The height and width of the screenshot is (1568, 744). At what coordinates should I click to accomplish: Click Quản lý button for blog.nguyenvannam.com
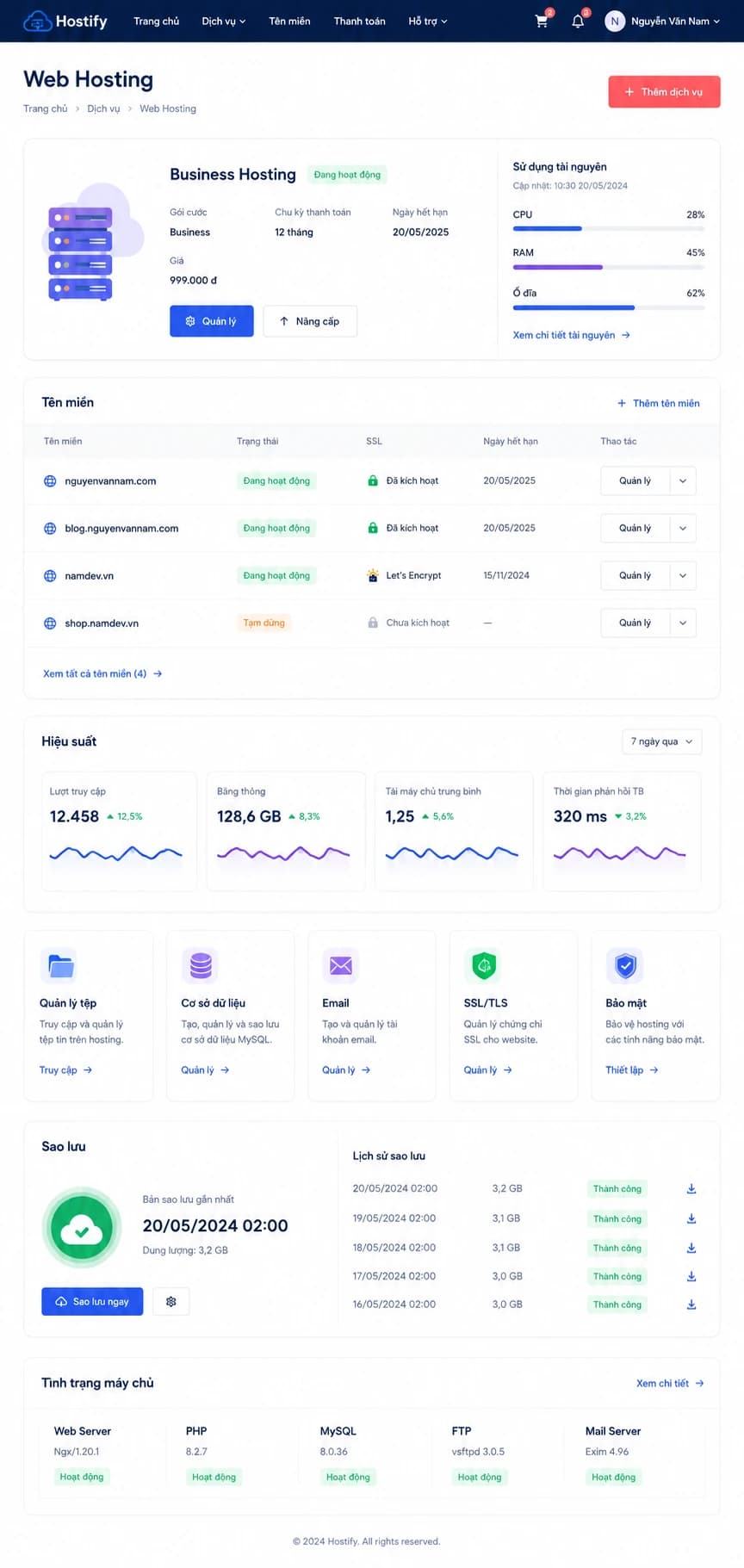coord(635,528)
